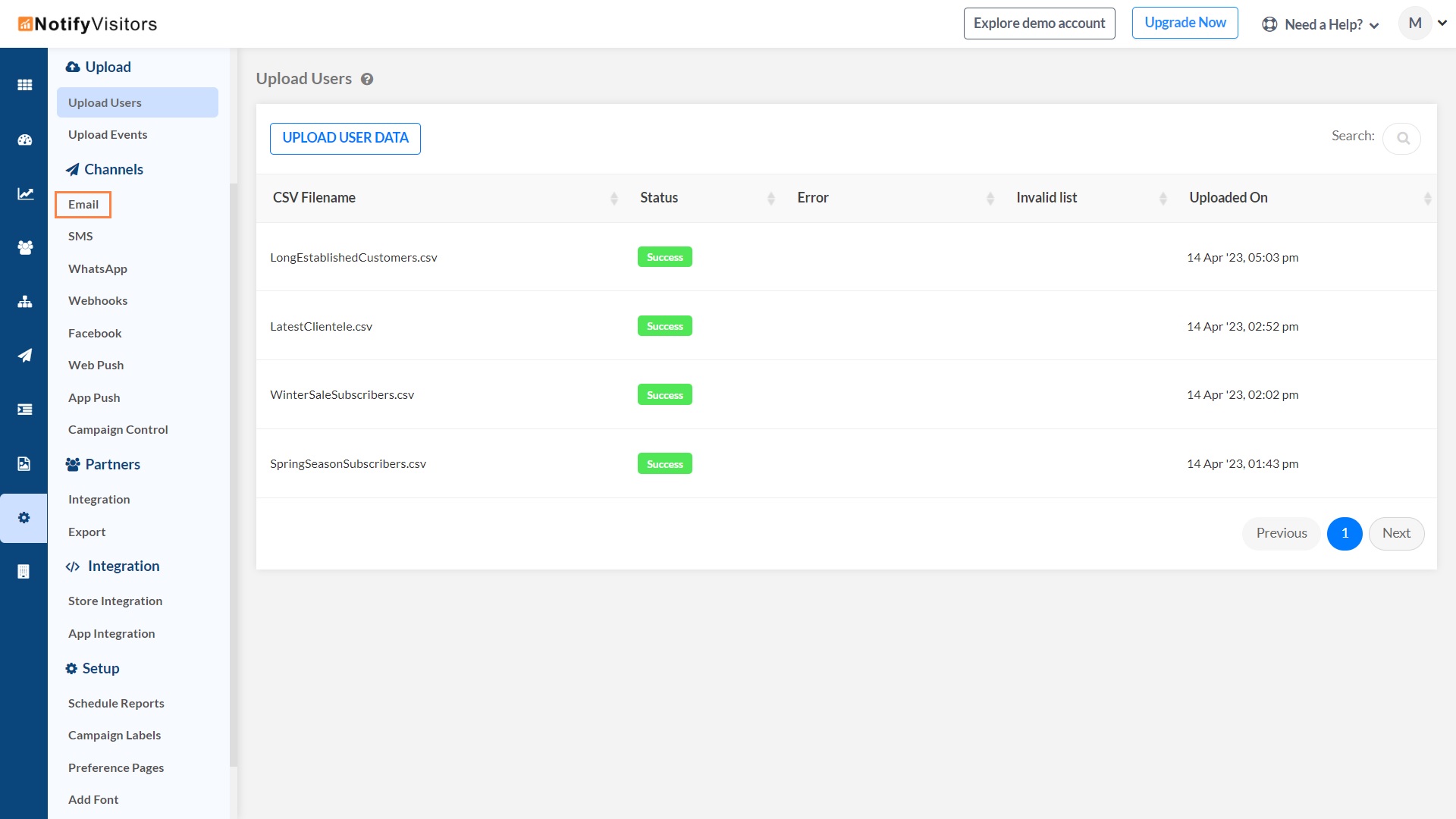Click LatestClientele.csv filename

tap(321, 327)
